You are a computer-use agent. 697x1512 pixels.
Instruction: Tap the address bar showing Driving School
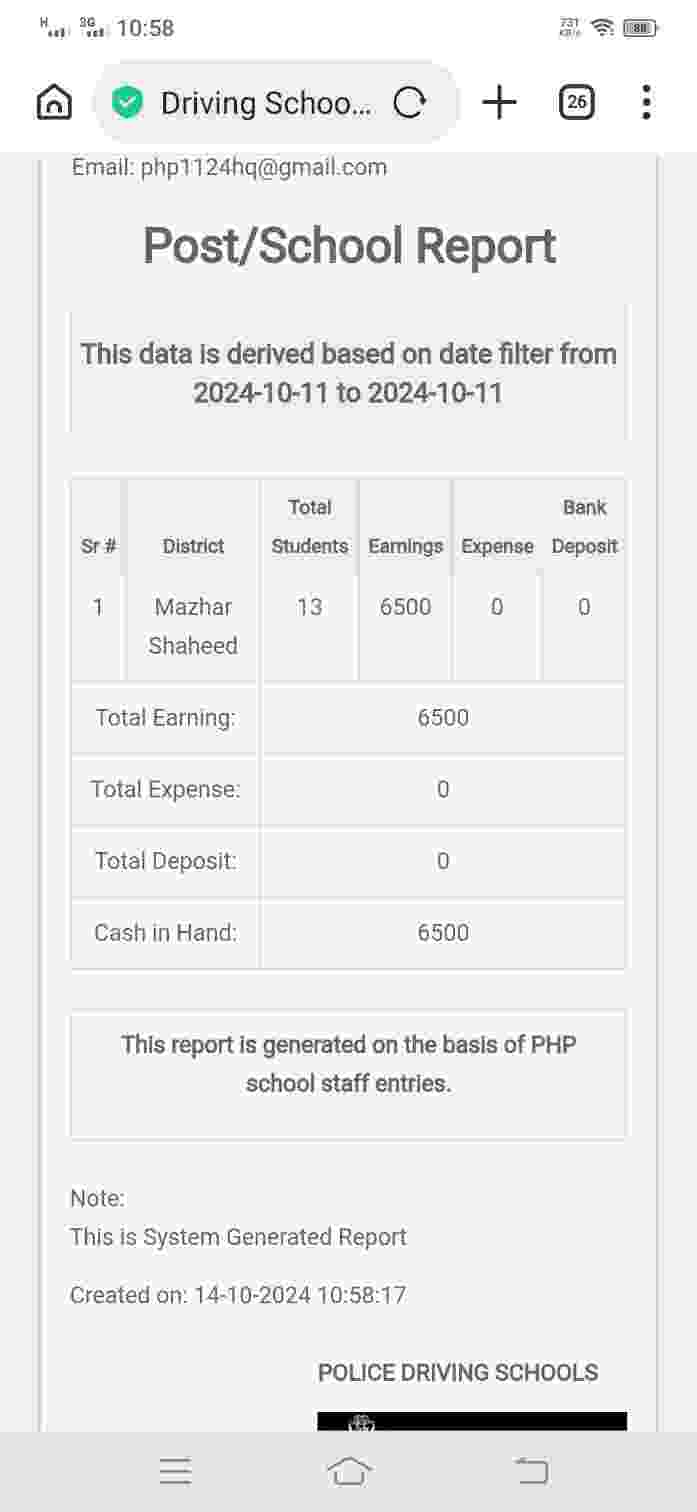[266, 102]
